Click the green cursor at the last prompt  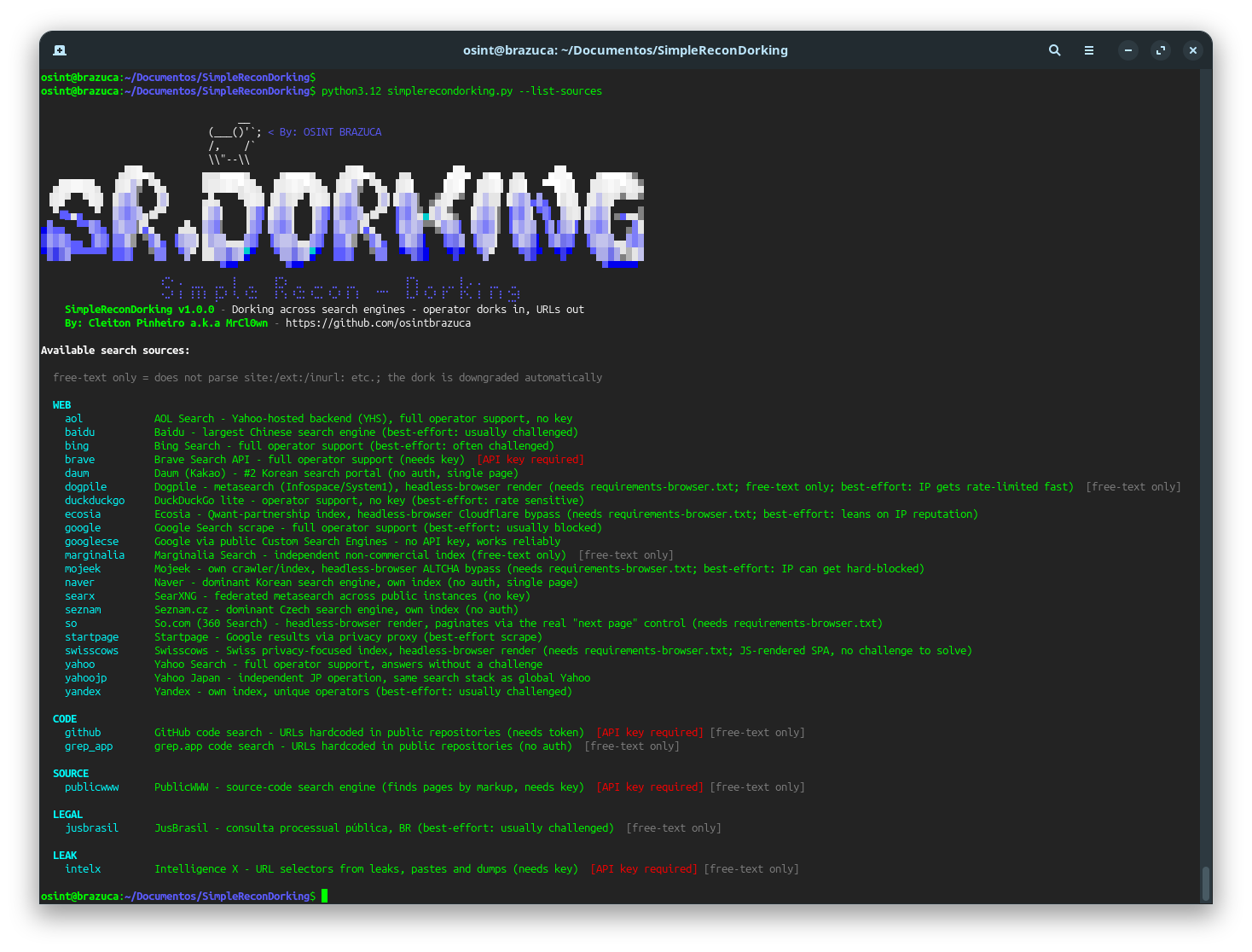click(x=325, y=897)
